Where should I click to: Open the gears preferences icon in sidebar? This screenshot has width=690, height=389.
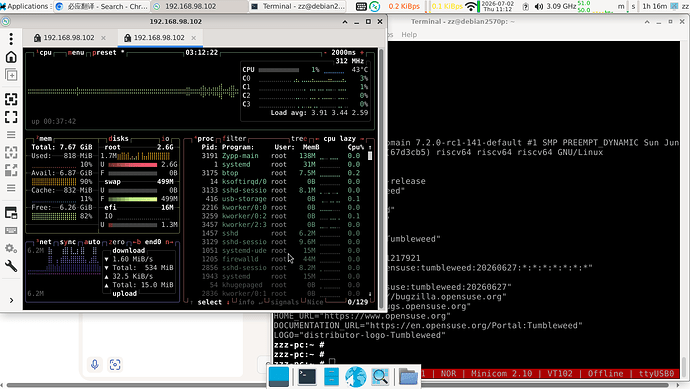click(x=11, y=249)
